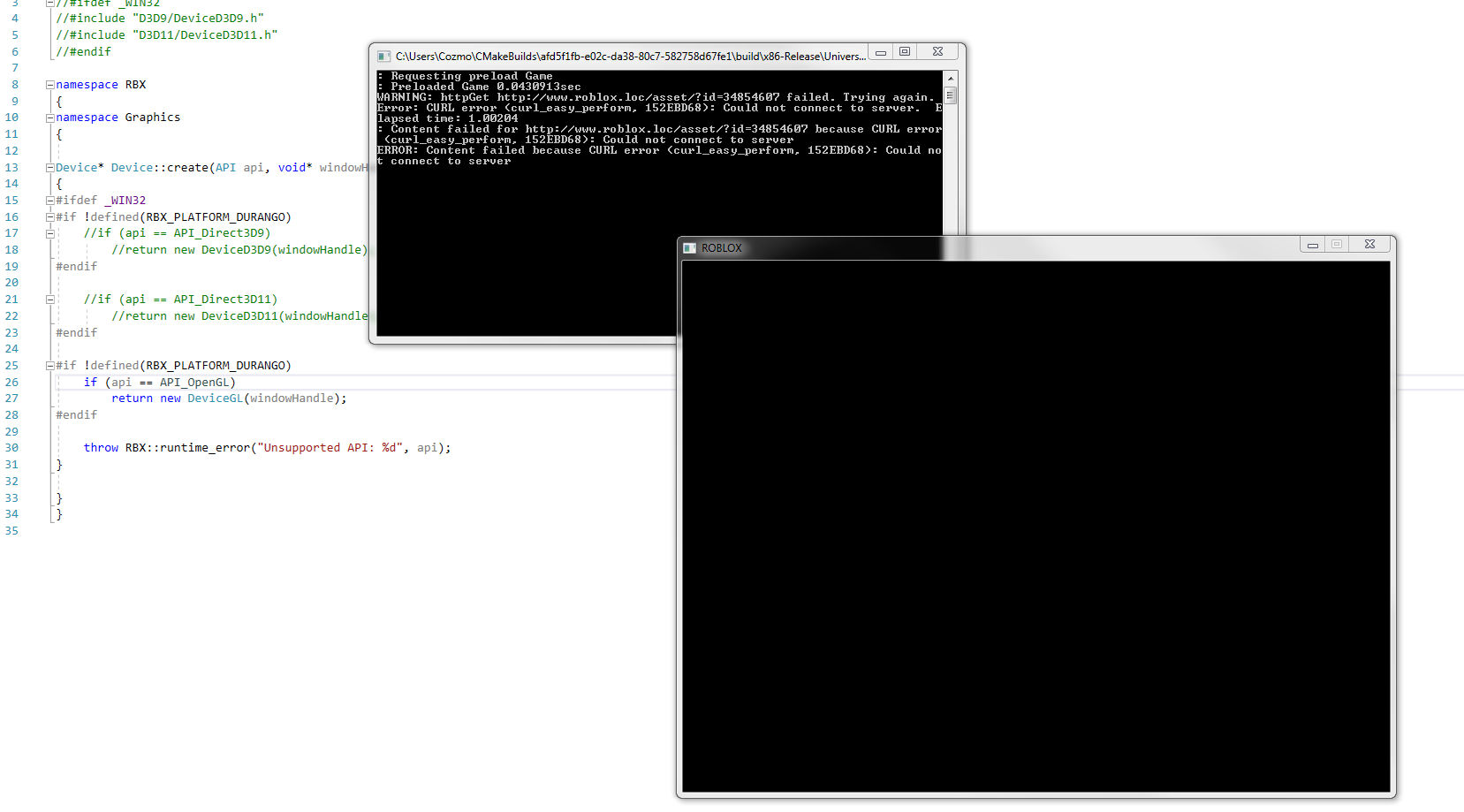The image size is (1464, 812).
Task: Collapse the namespace RBX block
Action: click(50, 85)
